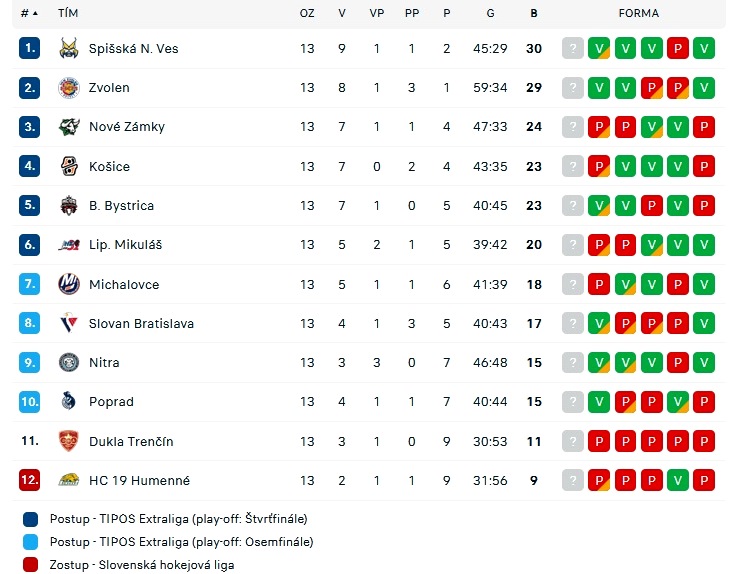Sort table by the # rank column
This screenshot has height=574, width=733.
pos(29,13)
